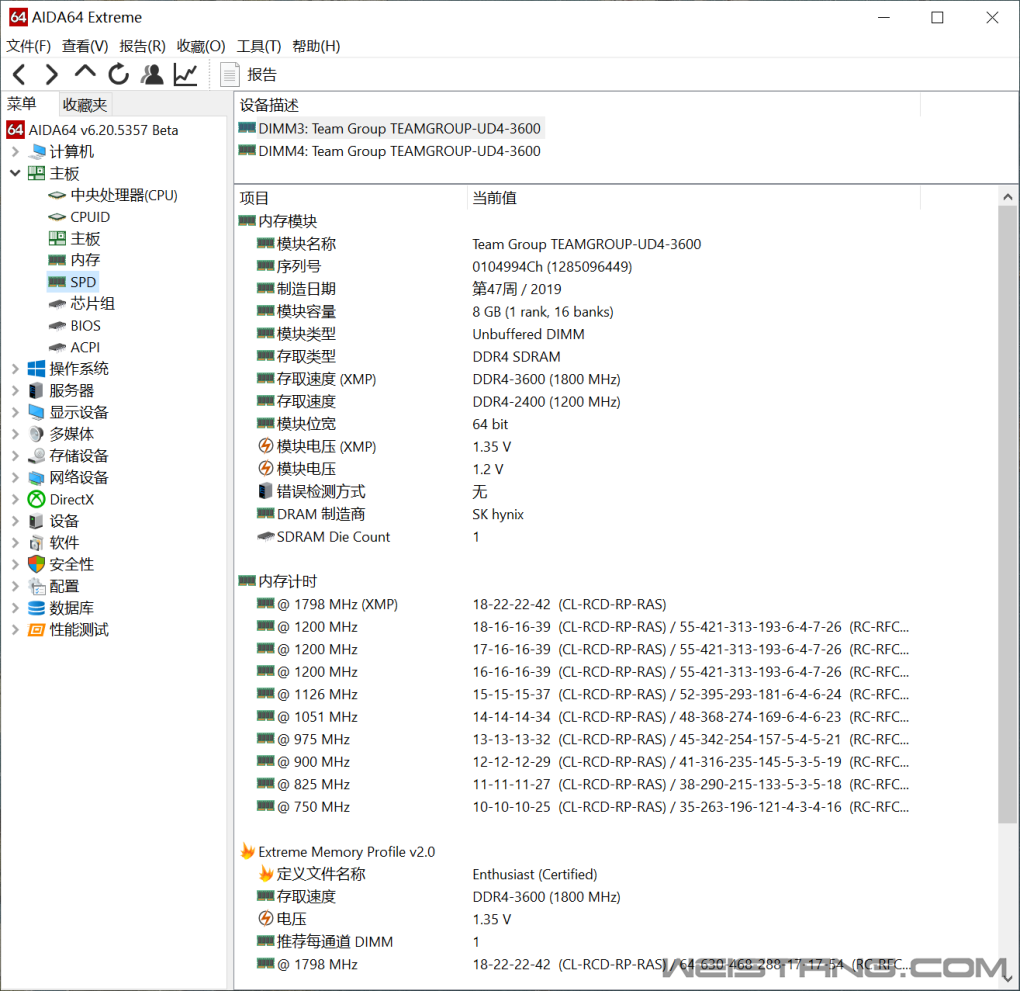Click the 服务器 server icon
The width and height of the screenshot is (1020, 991).
36,390
